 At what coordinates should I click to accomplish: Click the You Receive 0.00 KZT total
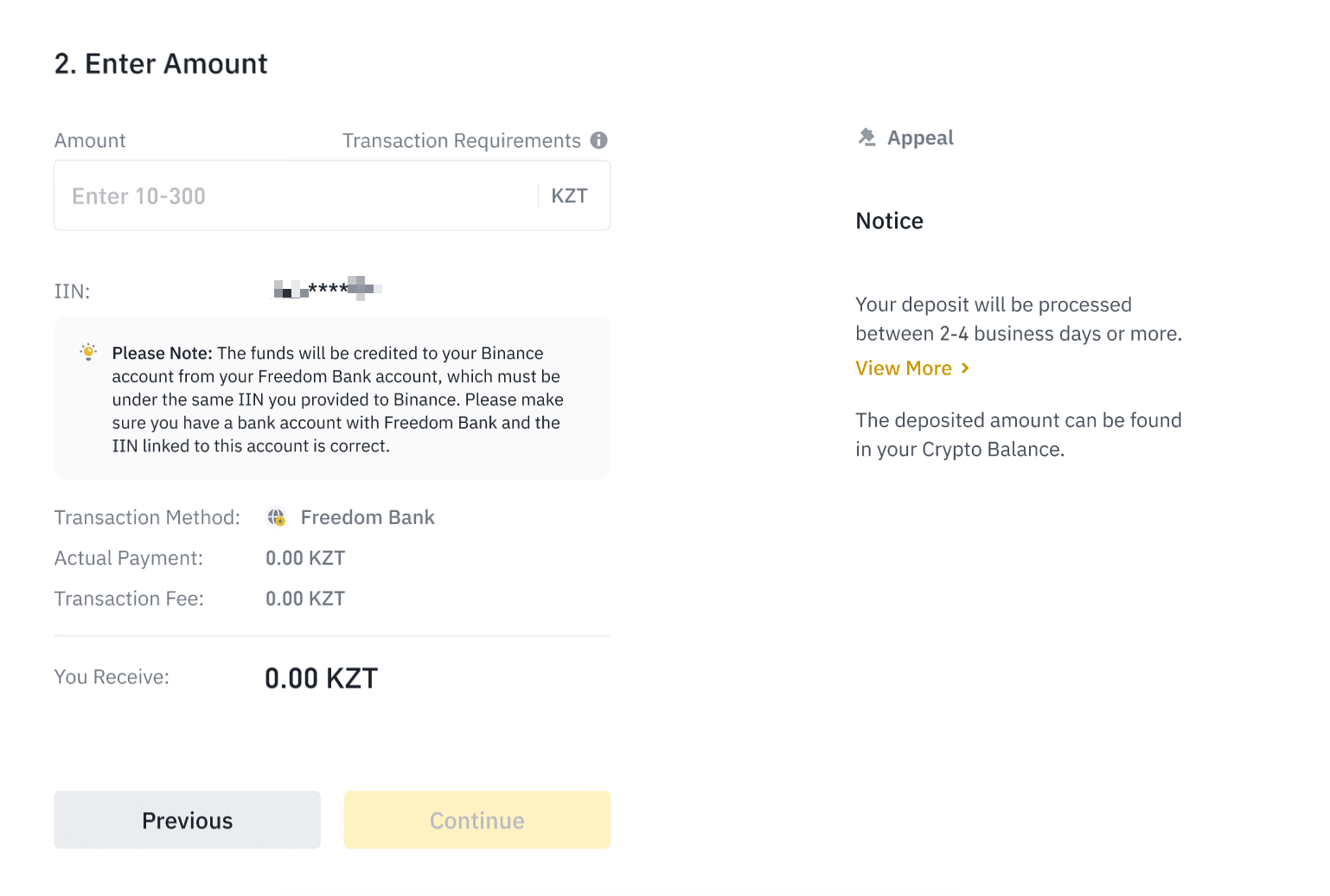click(321, 678)
